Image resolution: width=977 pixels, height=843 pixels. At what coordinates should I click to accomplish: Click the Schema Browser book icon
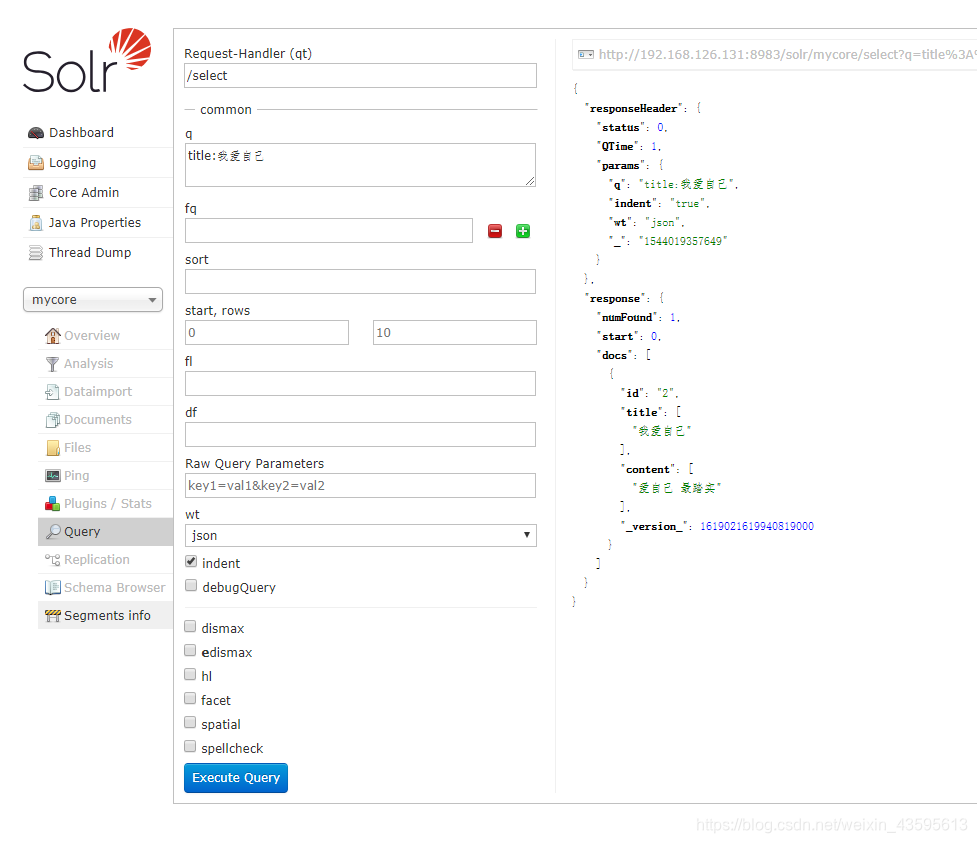point(53,588)
